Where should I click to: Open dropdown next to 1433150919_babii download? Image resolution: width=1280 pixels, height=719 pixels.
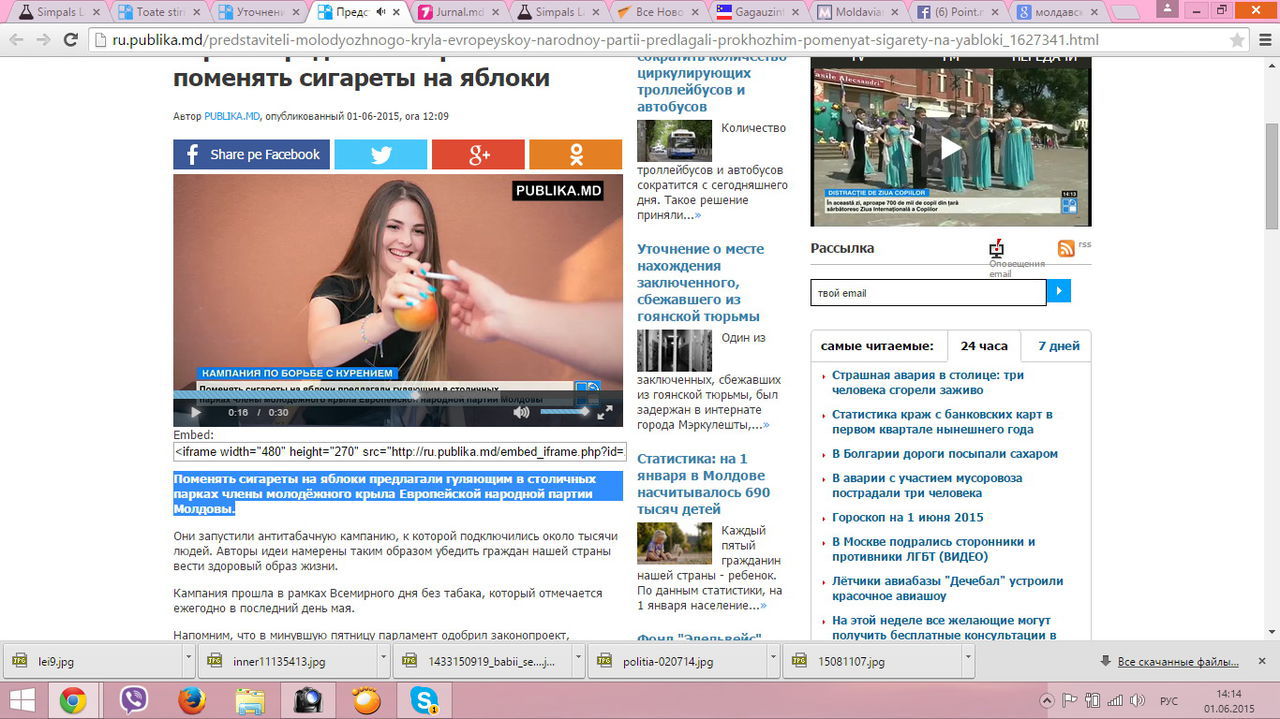click(578, 662)
